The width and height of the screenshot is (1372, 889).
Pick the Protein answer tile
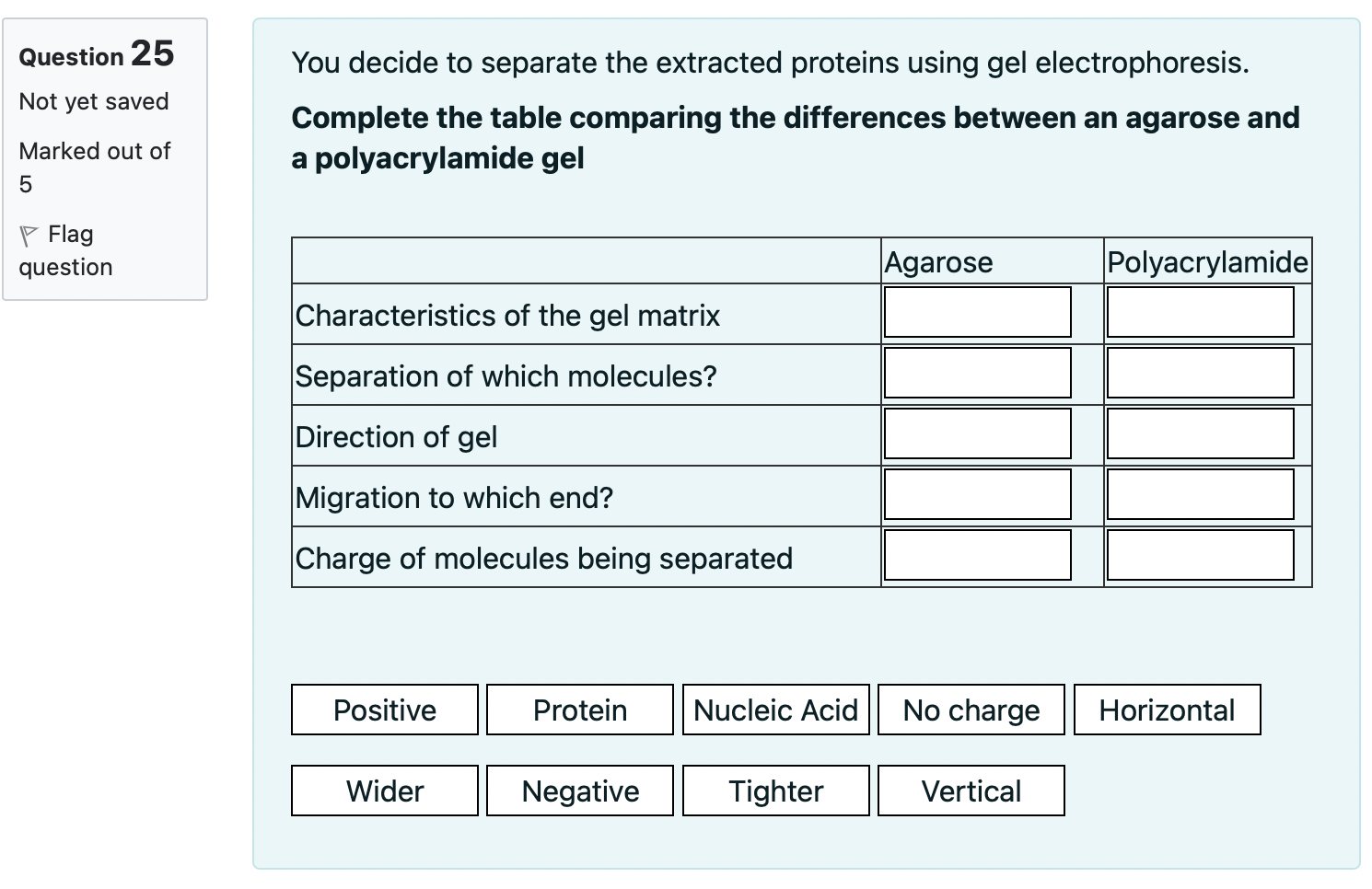coord(580,710)
